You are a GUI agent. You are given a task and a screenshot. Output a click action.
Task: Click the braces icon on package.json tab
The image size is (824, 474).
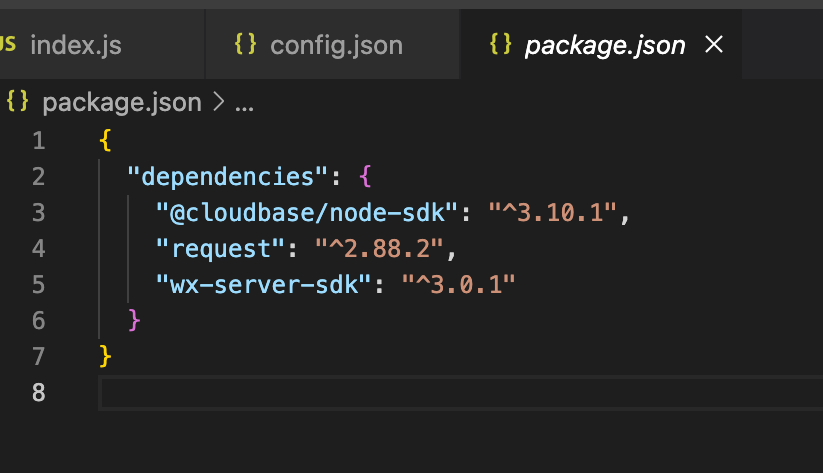tap(500, 45)
